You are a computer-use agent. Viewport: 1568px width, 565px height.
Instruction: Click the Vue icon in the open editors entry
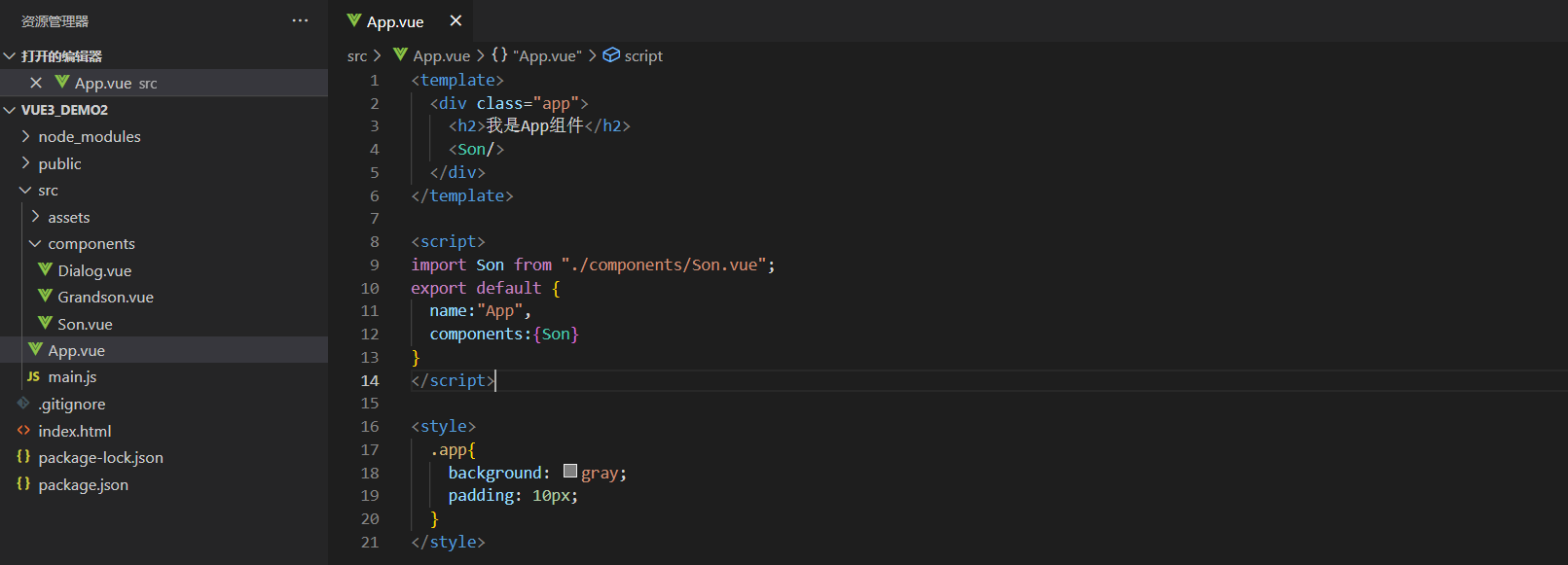(62, 82)
